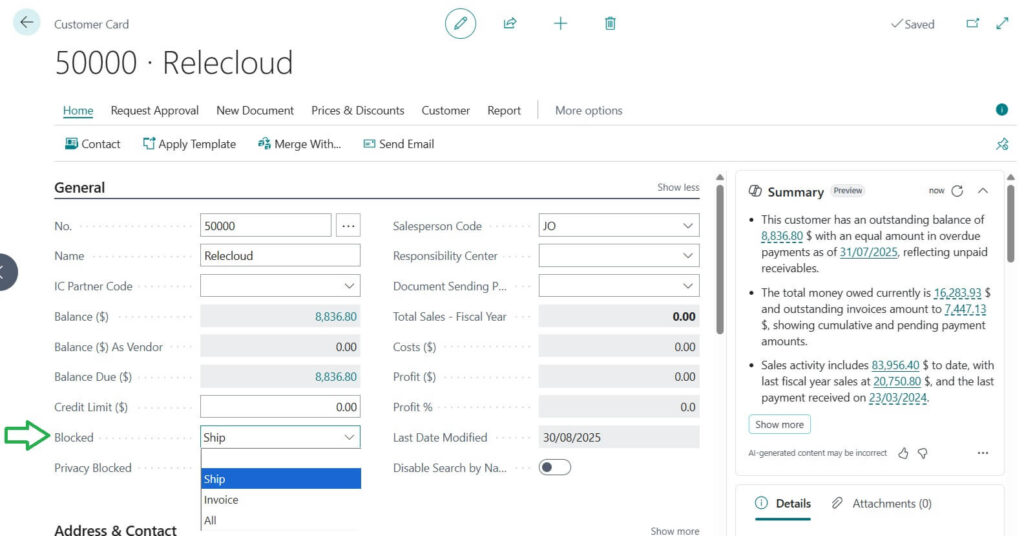Open the 8,836.80 balance link
The height and width of the screenshot is (536, 1024).
click(335, 317)
